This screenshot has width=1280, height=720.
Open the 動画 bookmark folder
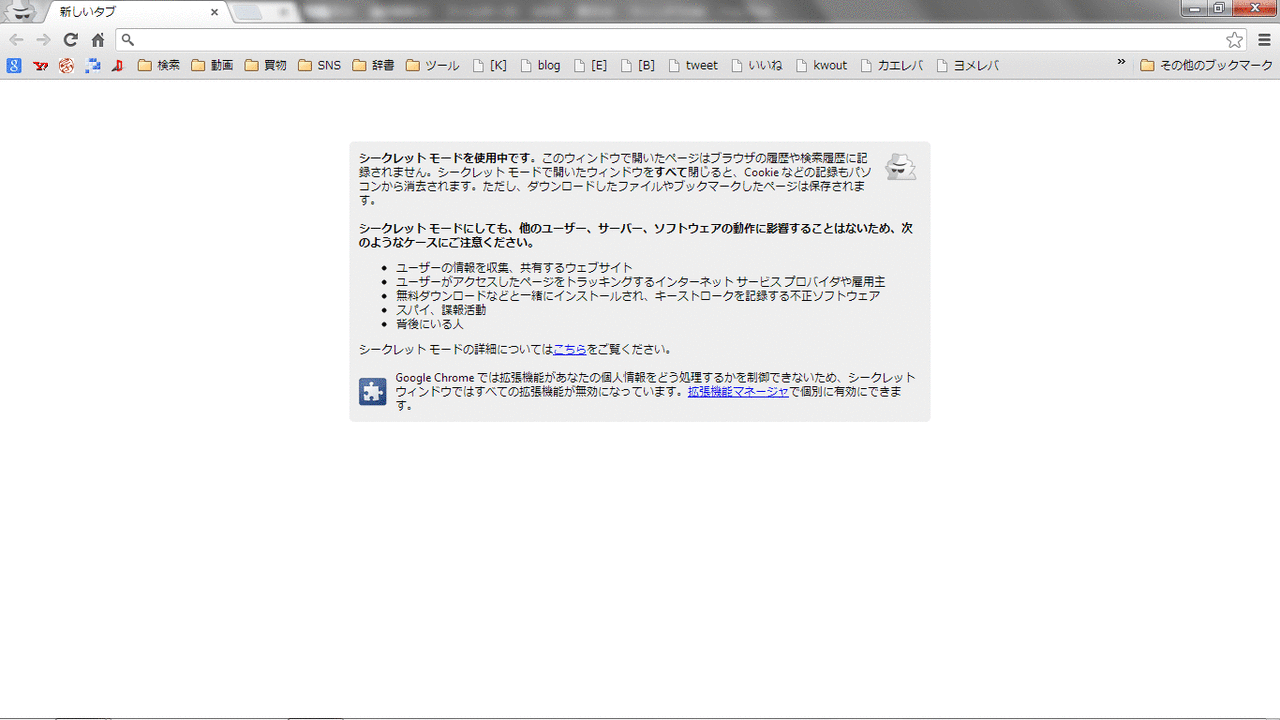click(212, 66)
